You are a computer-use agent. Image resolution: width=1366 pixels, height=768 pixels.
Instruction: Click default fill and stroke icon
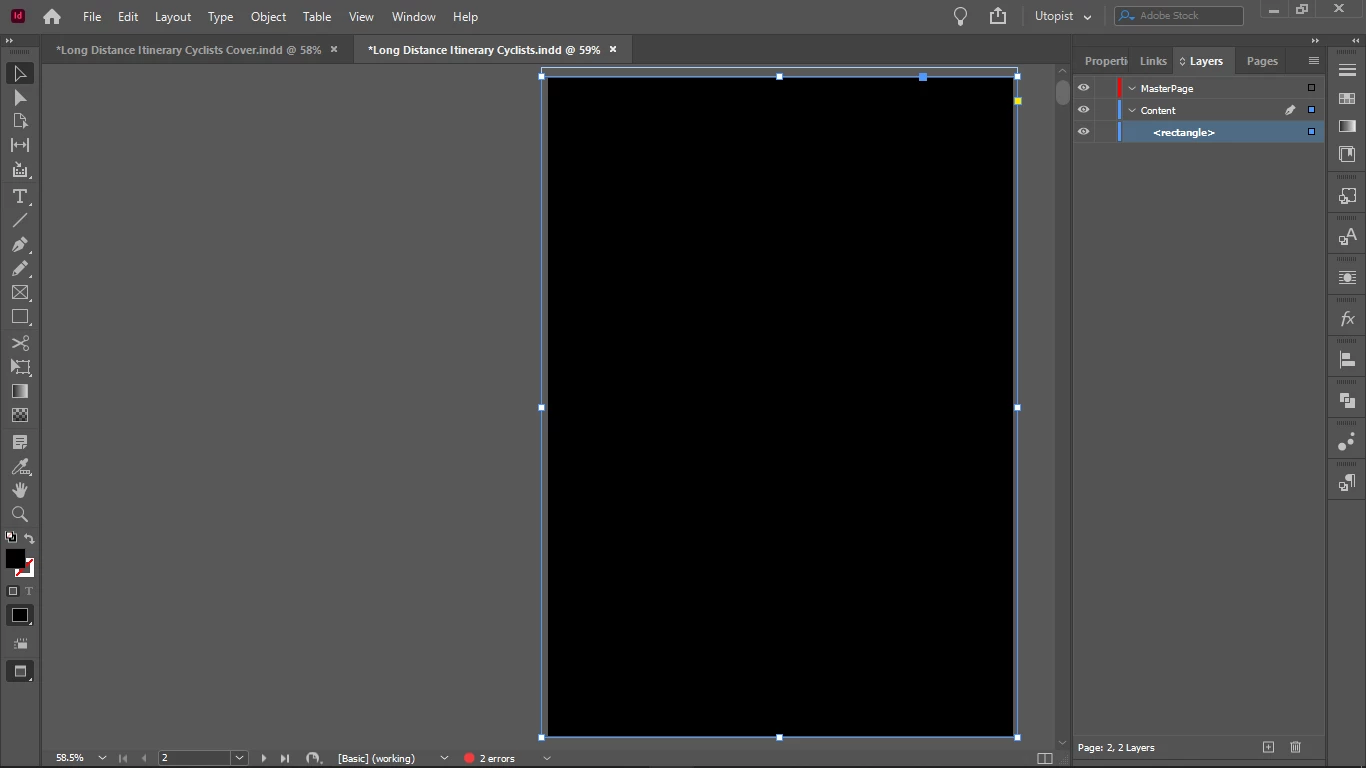[11, 538]
